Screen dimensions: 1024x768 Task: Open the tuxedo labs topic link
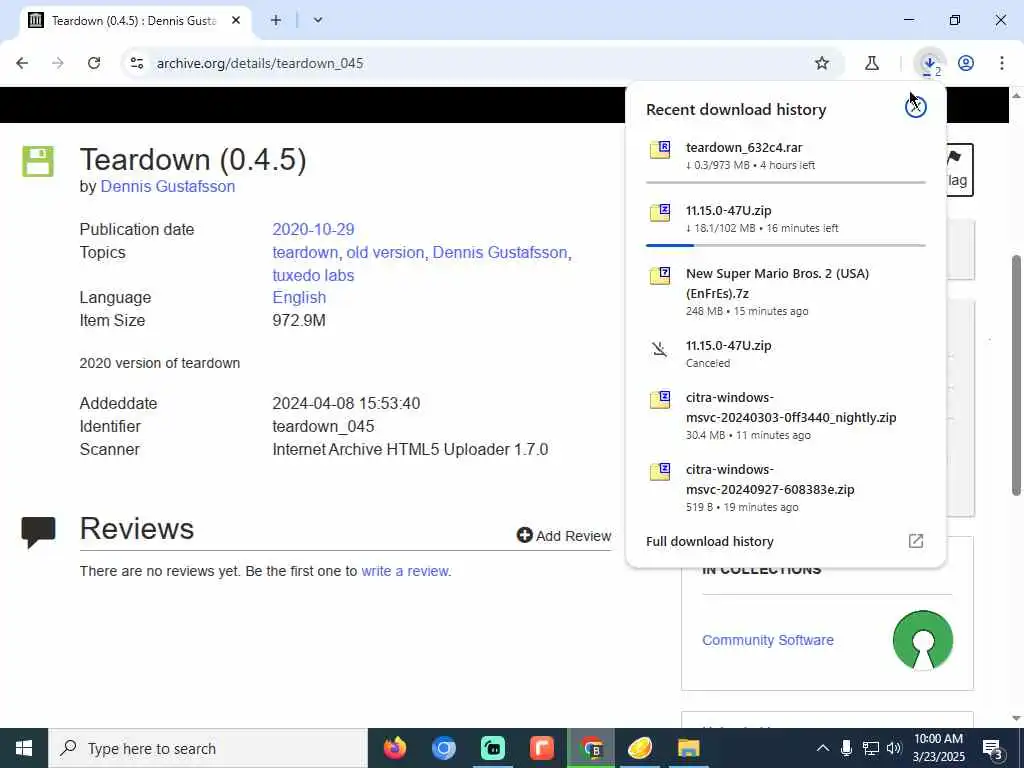(313, 275)
